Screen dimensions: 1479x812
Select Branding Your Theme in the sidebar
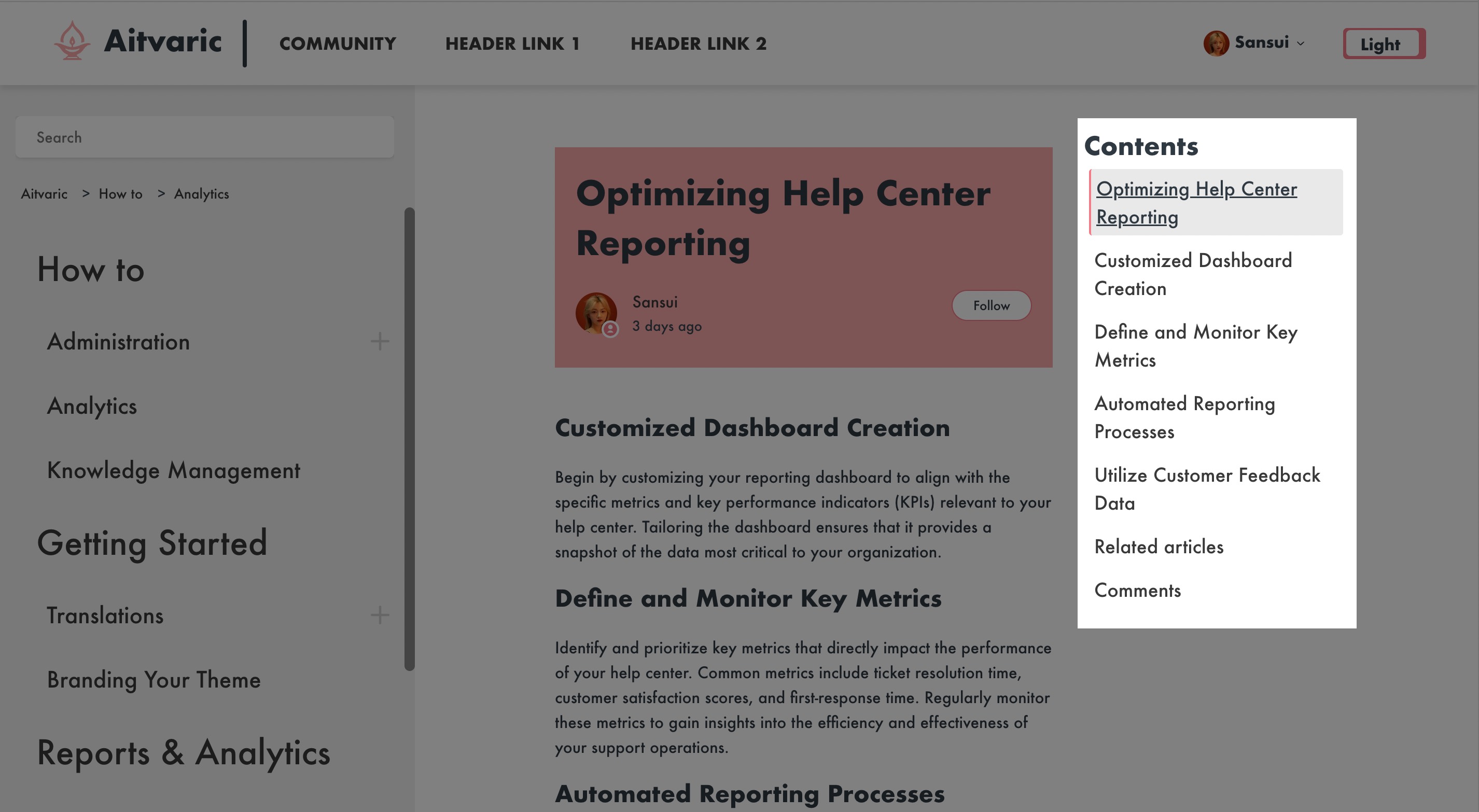coord(154,679)
